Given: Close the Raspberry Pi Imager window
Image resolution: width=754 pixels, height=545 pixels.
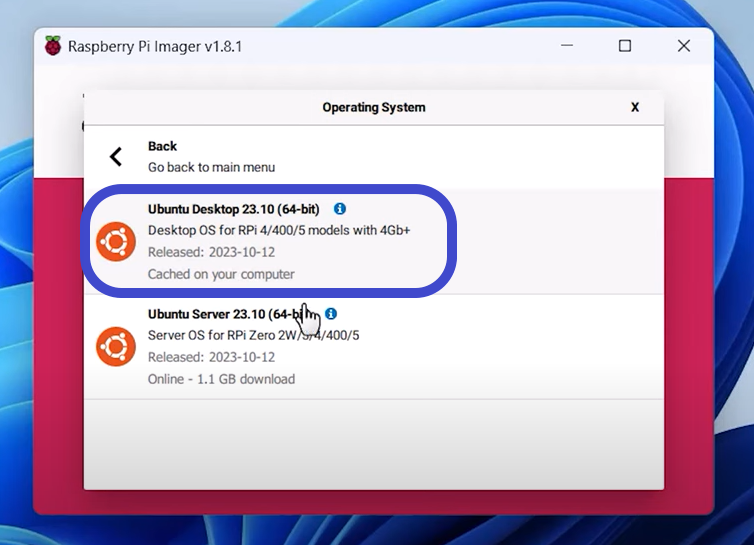Looking at the screenshot, I should point(684,46).
